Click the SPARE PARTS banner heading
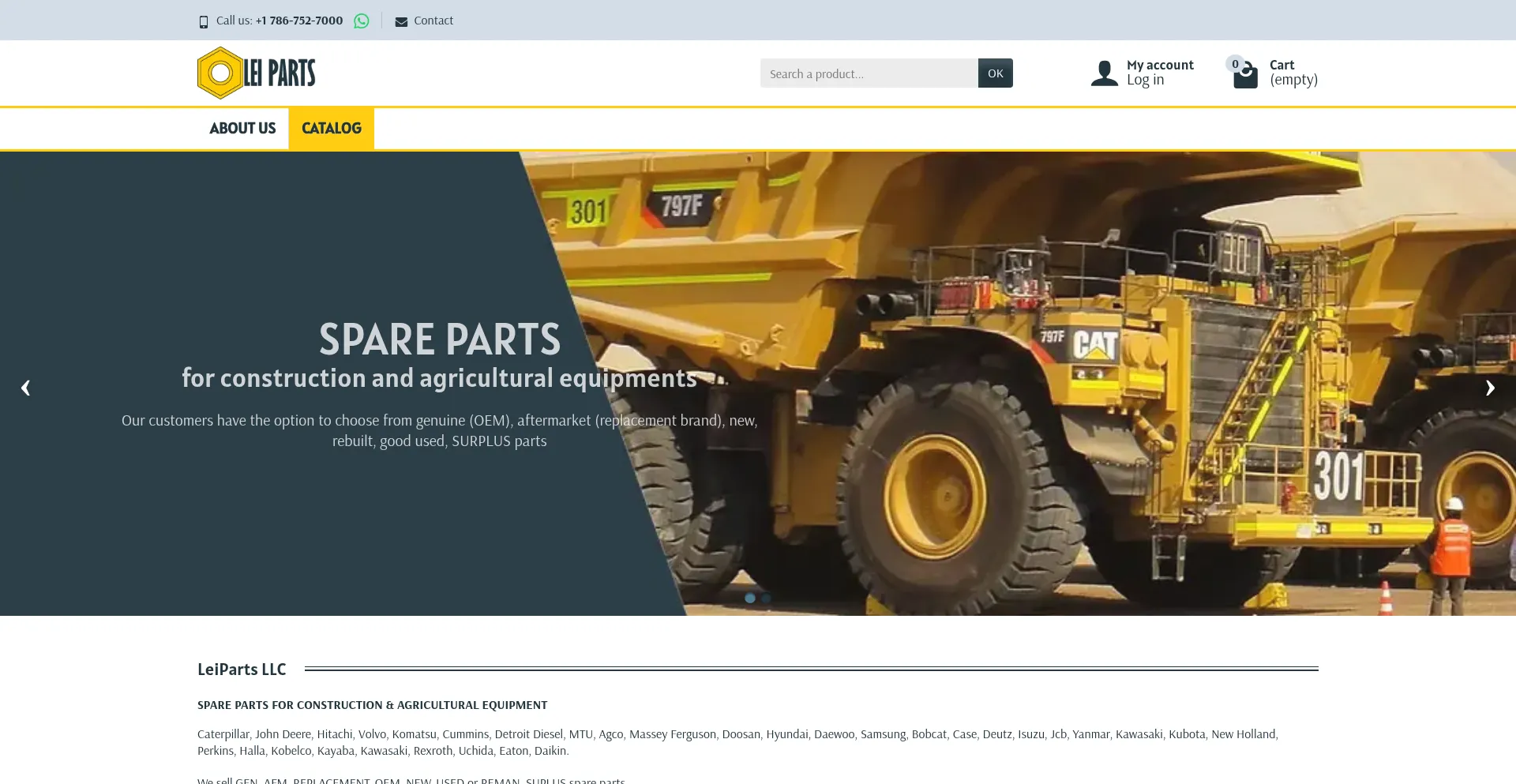 [x=440, y=339]
